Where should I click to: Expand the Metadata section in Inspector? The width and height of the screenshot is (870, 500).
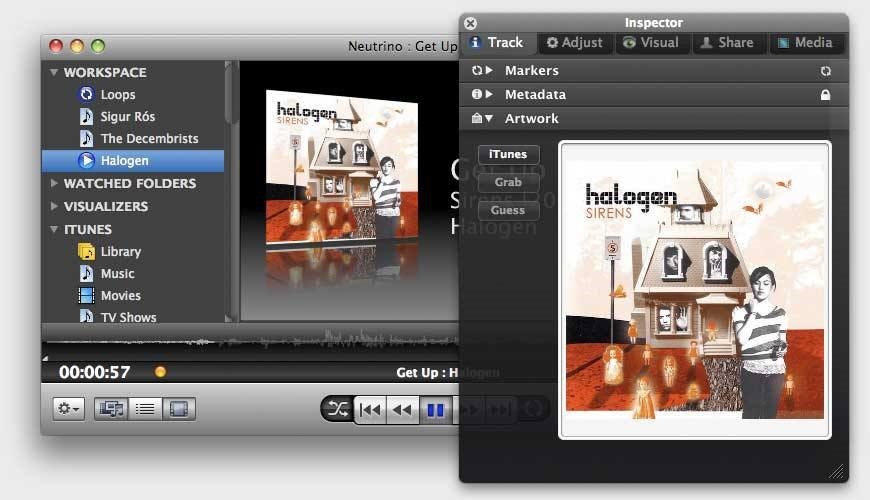click(x=489, y=94)
